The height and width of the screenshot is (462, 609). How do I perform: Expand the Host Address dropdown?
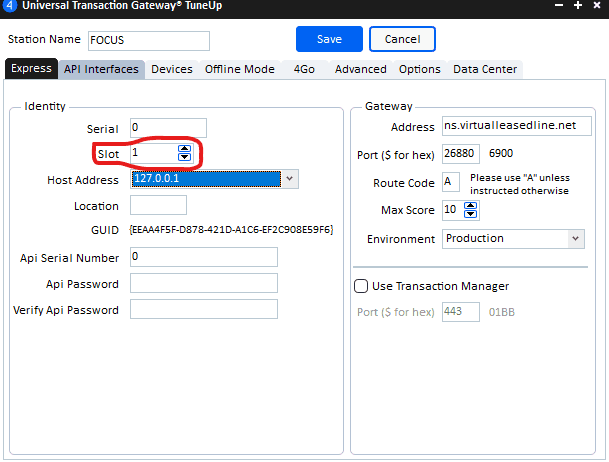(x=289, y=180)
